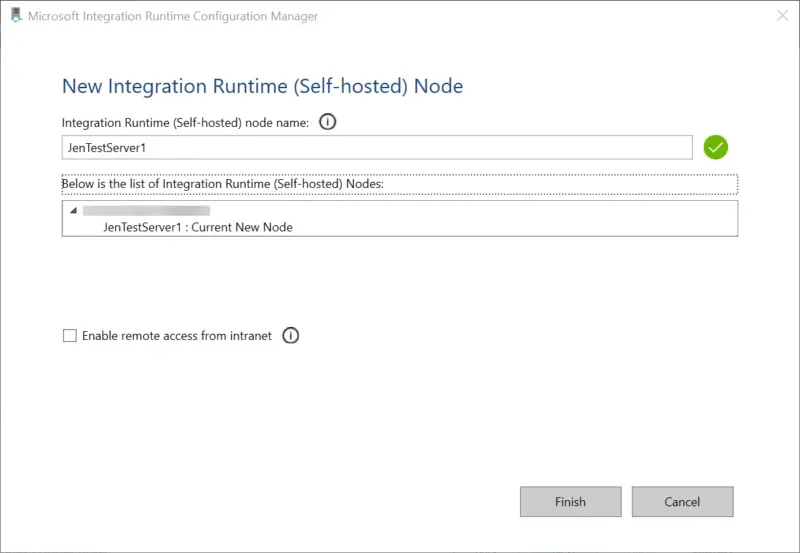Click the Cancel button
The width and height of the screenshot is (800, 553).
683,502
